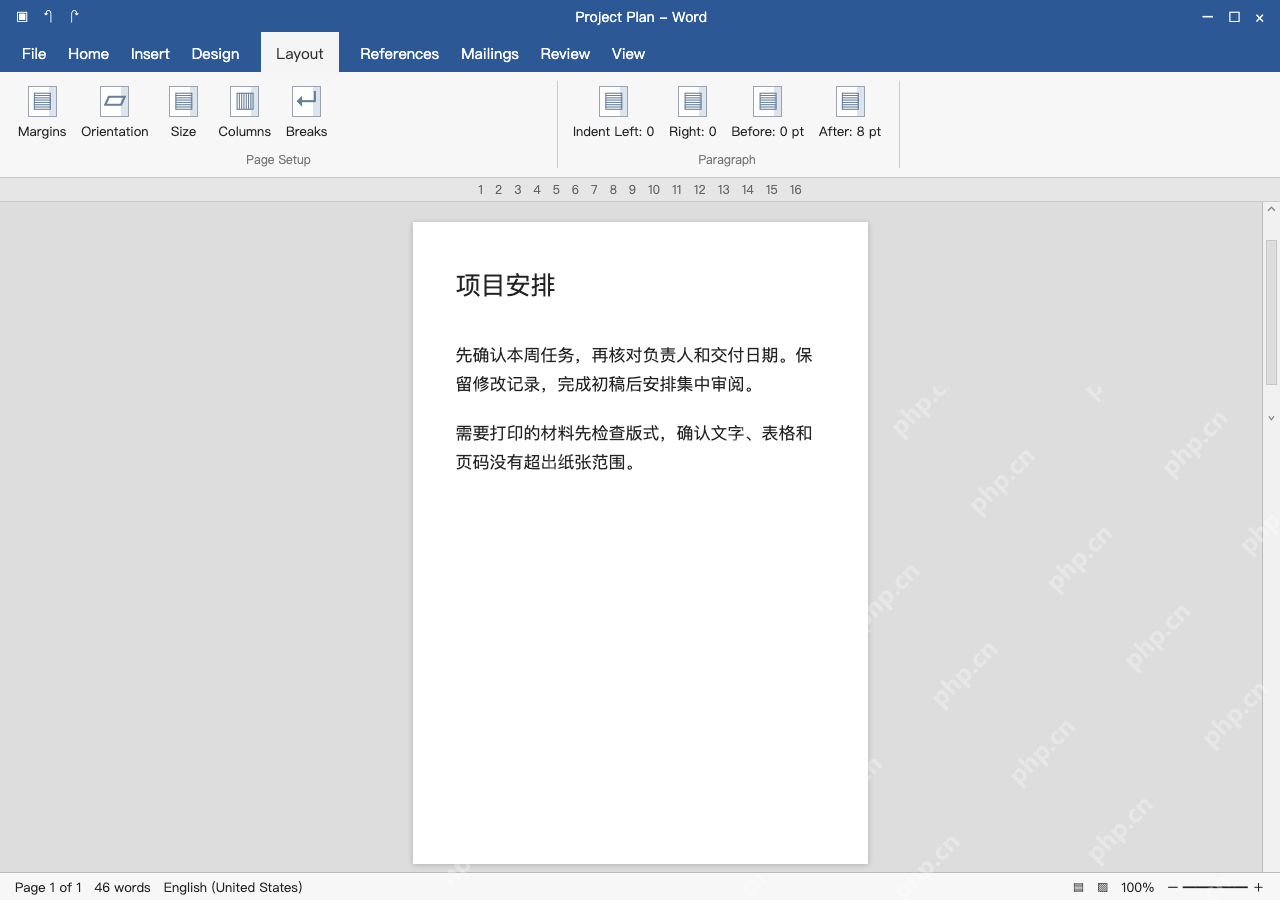This screenshot has height=900, width=1280.
Task: Click the vertical scrollbar thumb
Action: coord(1272,312)
